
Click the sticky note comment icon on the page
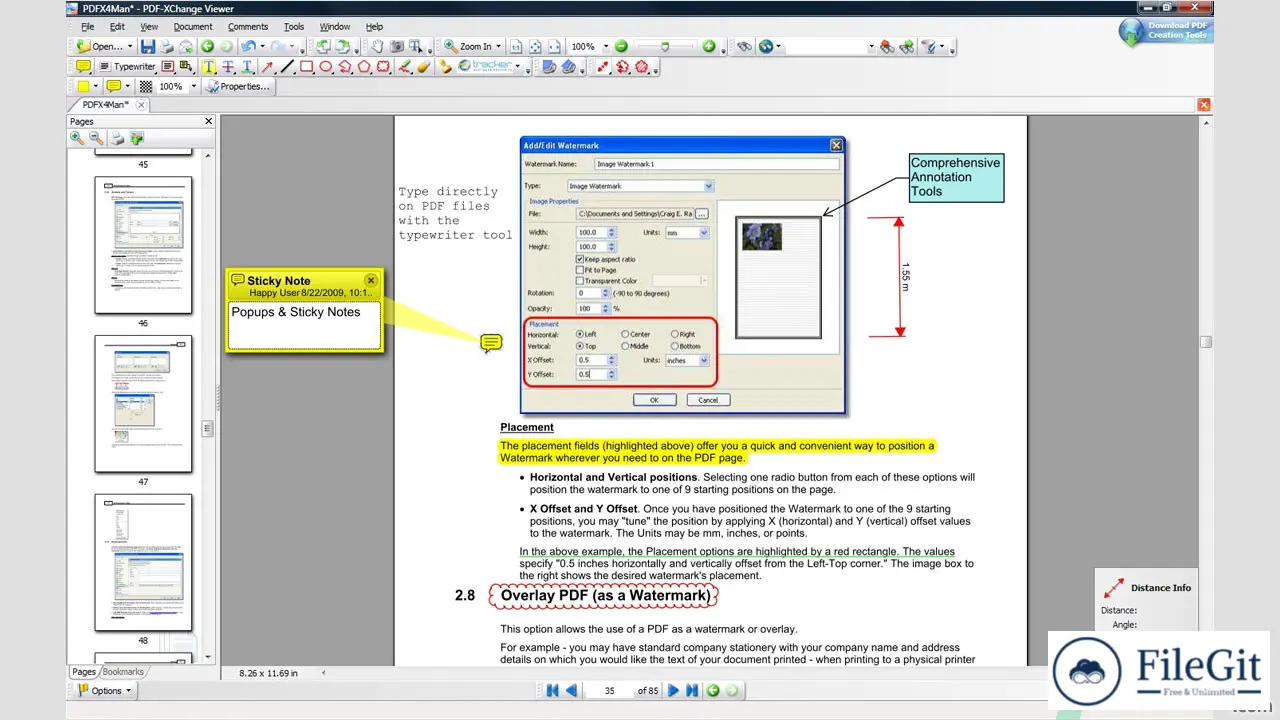490,343
